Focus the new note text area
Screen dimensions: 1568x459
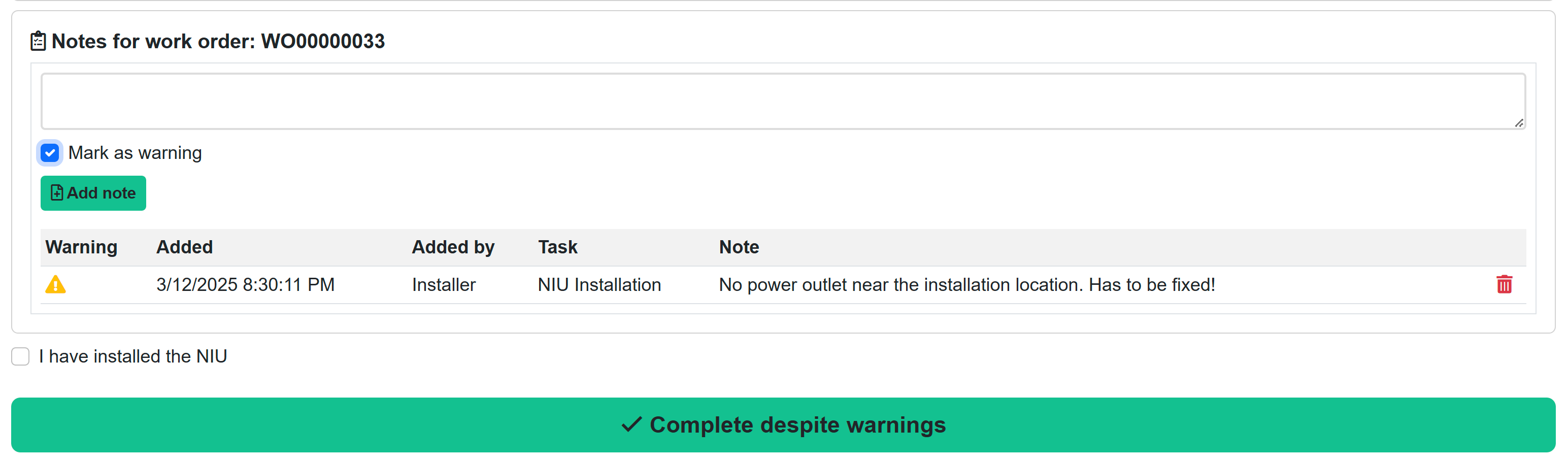(783, 101)
